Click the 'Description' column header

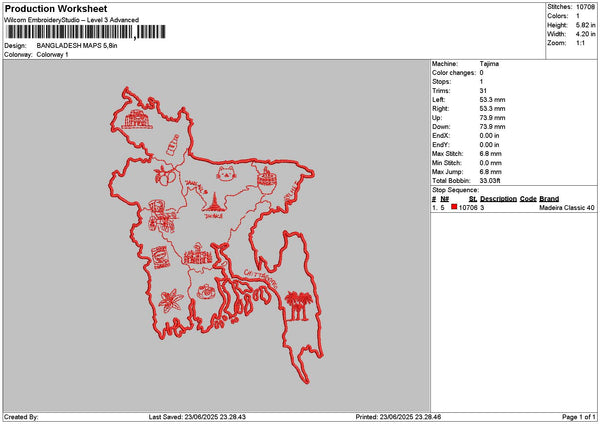click(498, 199)
